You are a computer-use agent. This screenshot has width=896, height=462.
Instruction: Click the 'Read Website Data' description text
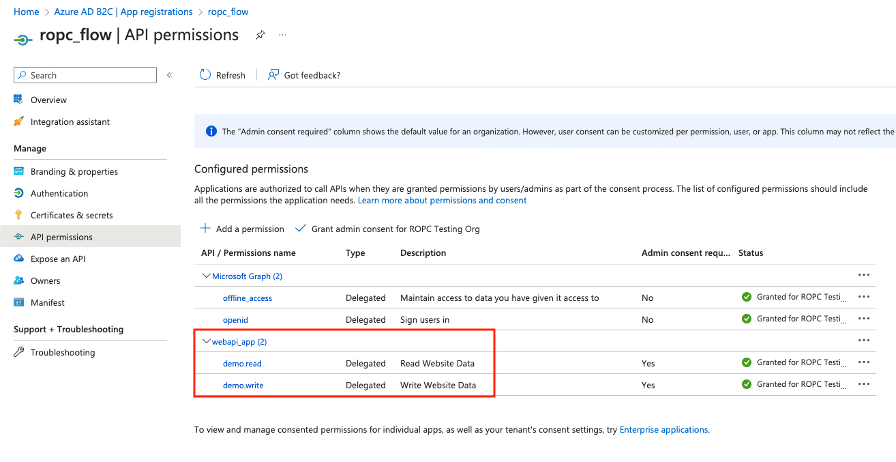click(437, 363)
